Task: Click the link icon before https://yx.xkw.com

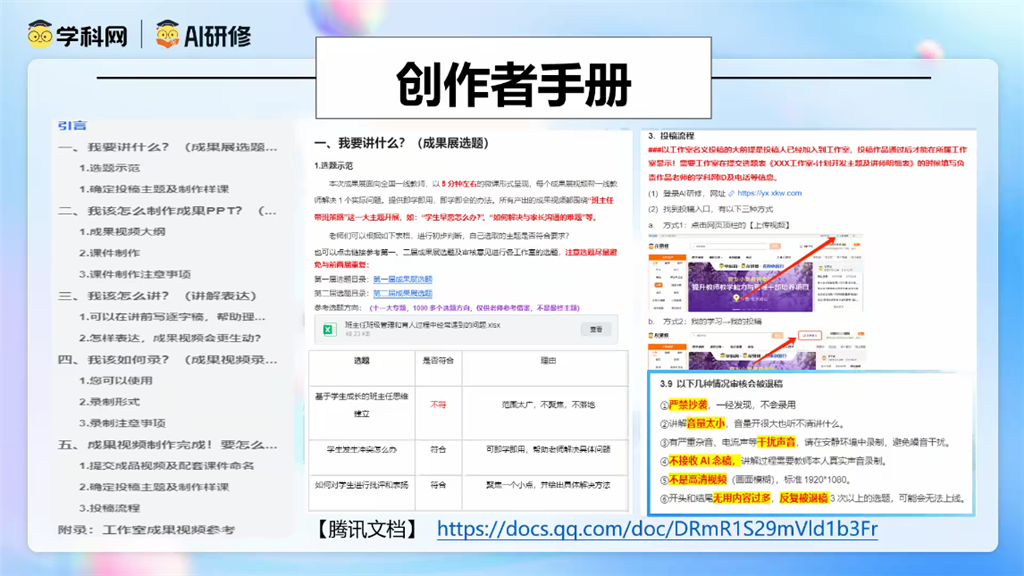Action: [x=731, y=193]
